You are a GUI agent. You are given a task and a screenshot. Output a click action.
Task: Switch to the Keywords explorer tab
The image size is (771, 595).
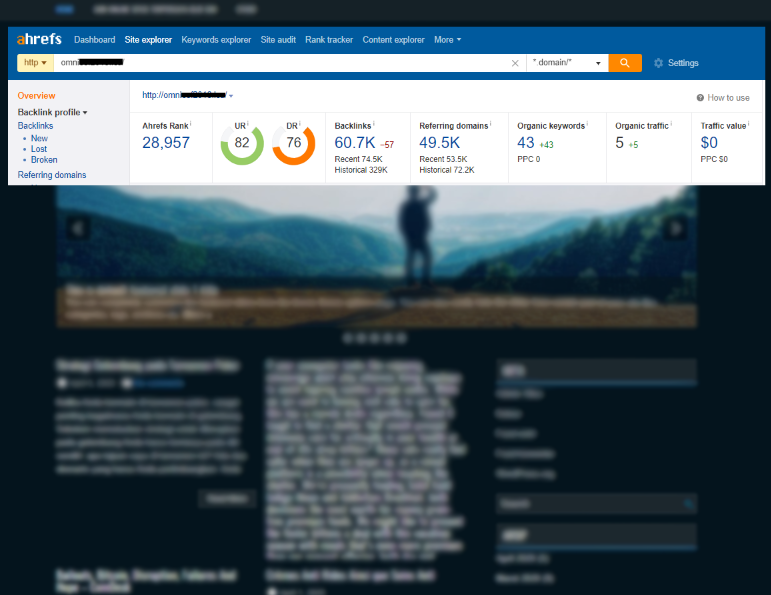(216, 40)
